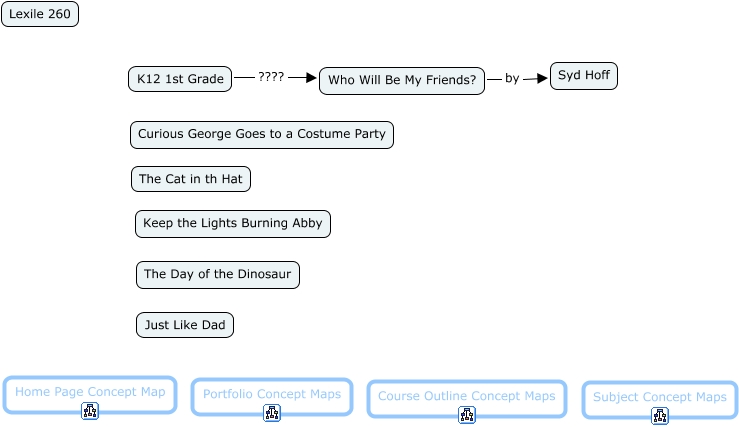Open the Home Page Concept Map link

point(90,392)
